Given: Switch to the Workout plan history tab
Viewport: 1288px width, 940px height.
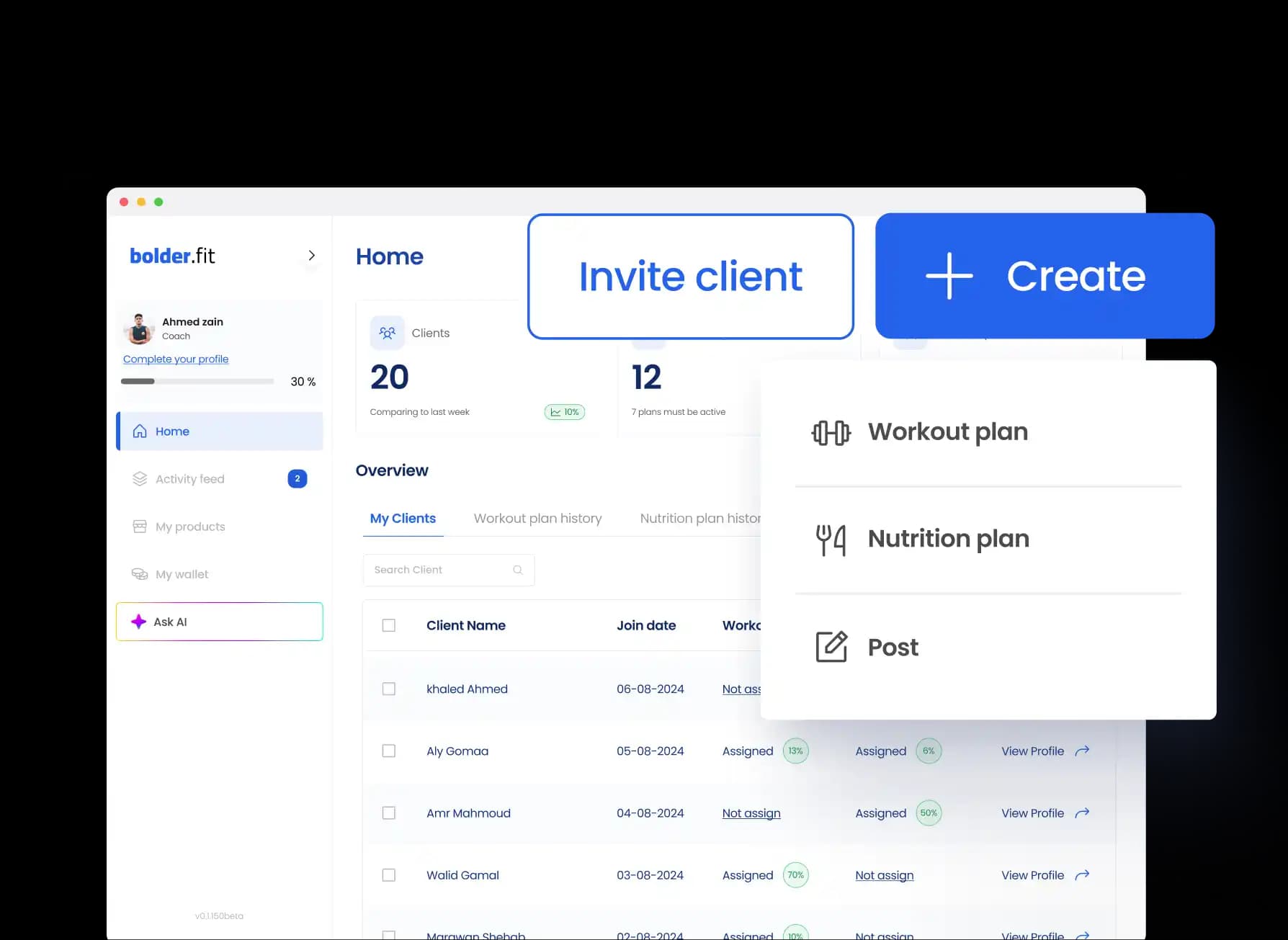Looking at the screenshot, I should coord(537,518).
